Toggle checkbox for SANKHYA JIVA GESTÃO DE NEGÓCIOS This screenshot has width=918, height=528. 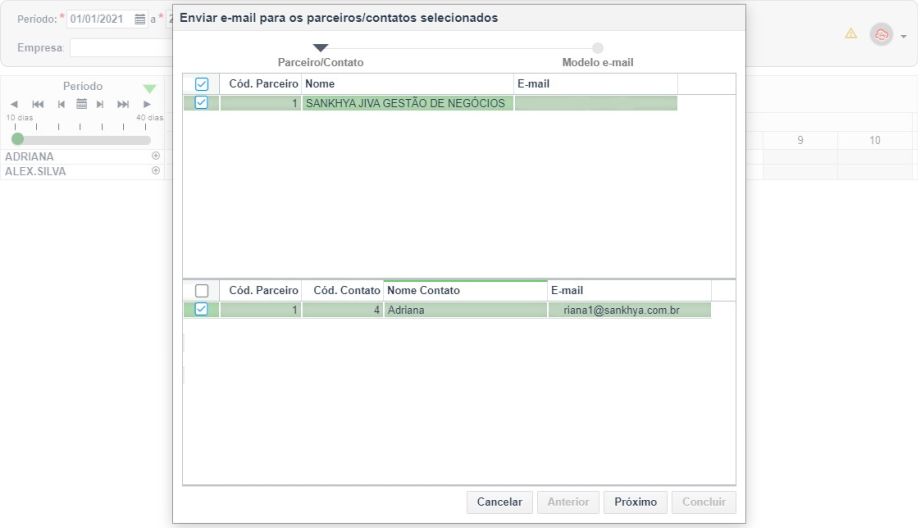[x=201, y=103]
